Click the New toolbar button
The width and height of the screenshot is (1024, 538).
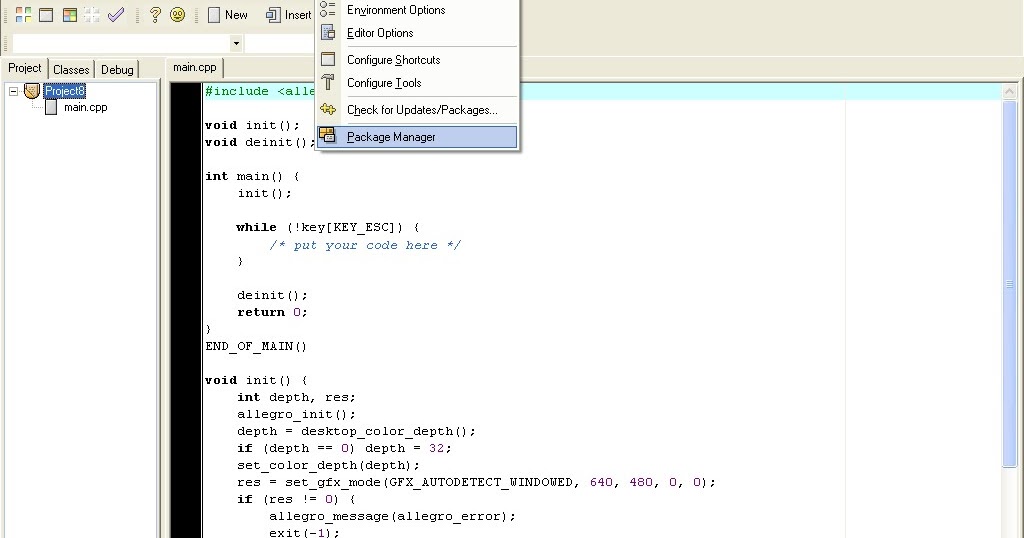pyautogui.click(x=227, y=15)
